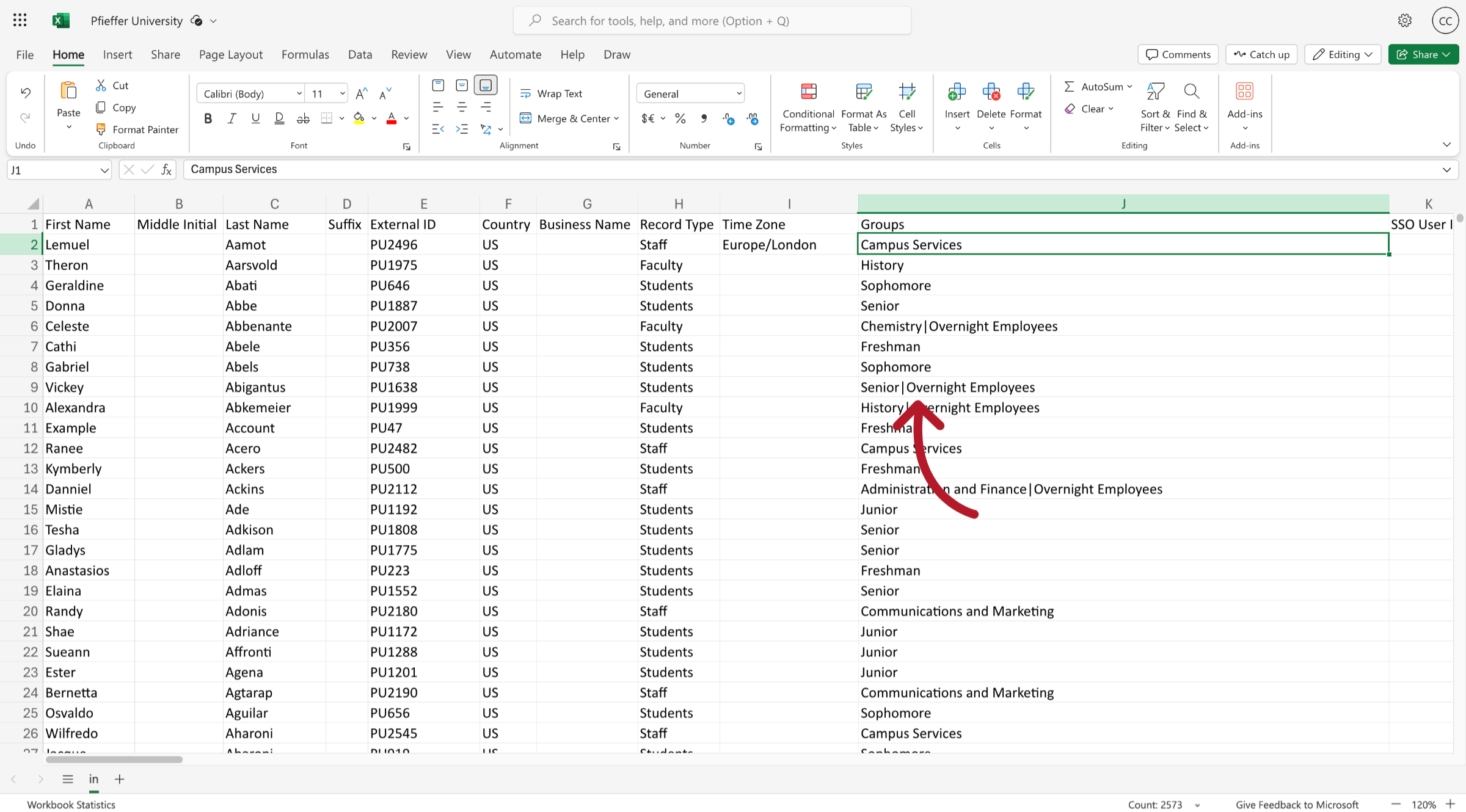1466x812 pixels.
Task: Toggle bold formatting
Action: click(x=207, y=118)
